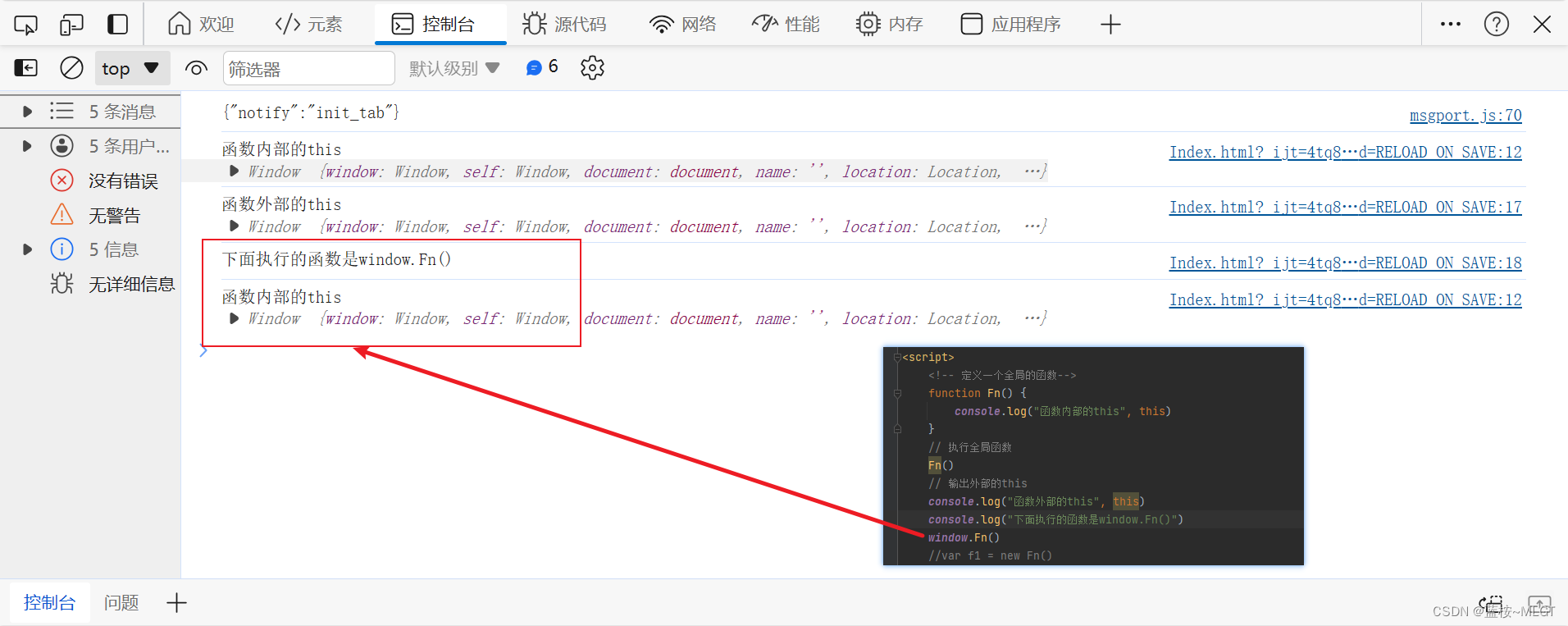Switch to the 网络 network tab

click(x=682, y=25)
